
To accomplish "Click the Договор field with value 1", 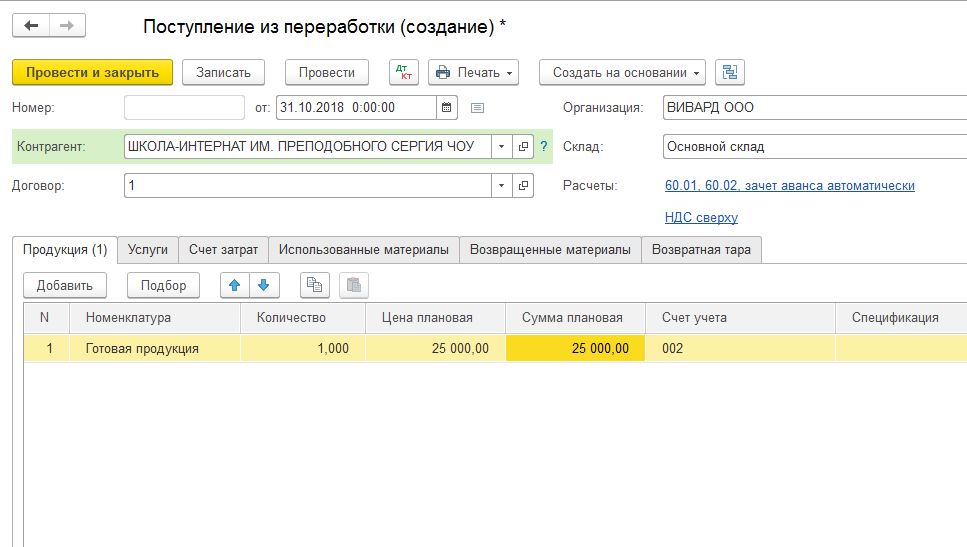I will [308, 186].
